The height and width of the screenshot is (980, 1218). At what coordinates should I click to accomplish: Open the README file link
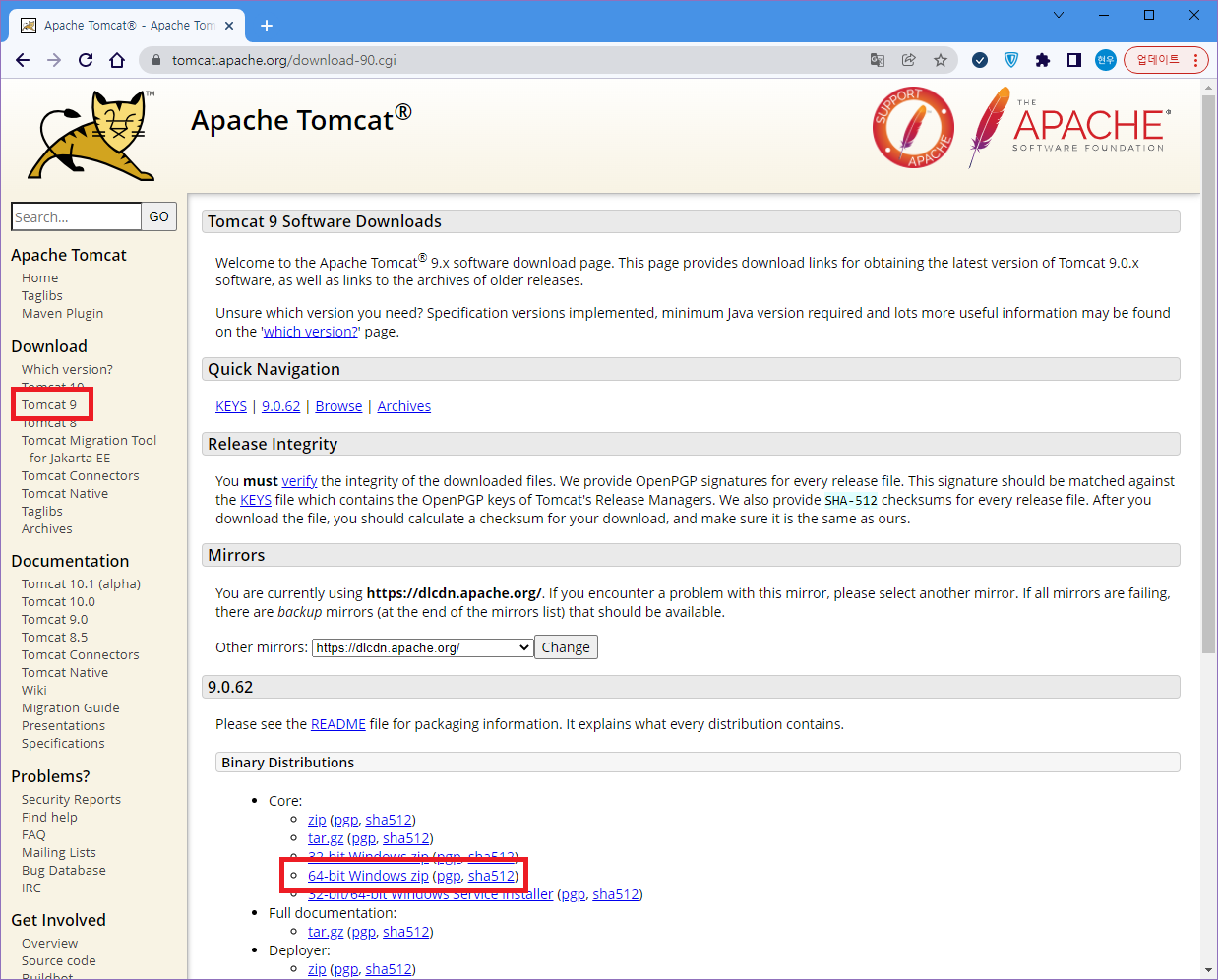point(338,724)
